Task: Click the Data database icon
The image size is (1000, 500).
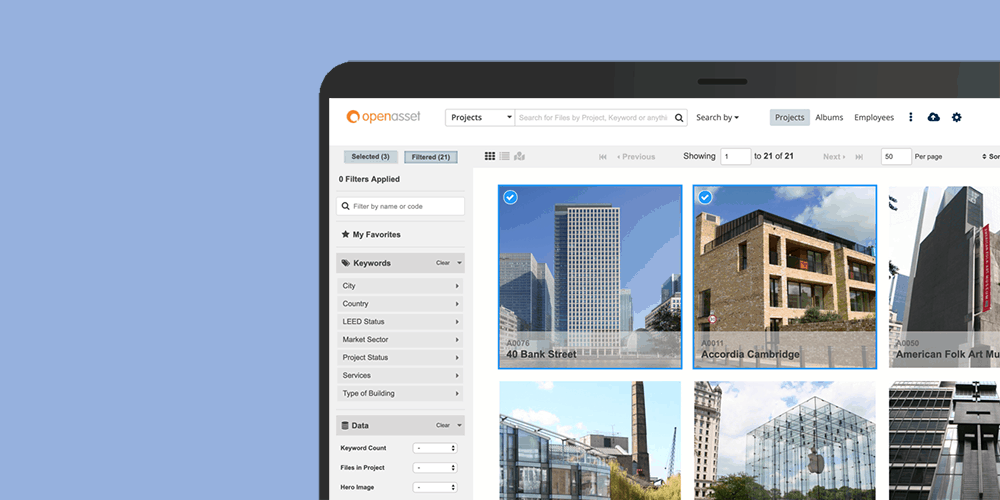Action: coord(345,425)
